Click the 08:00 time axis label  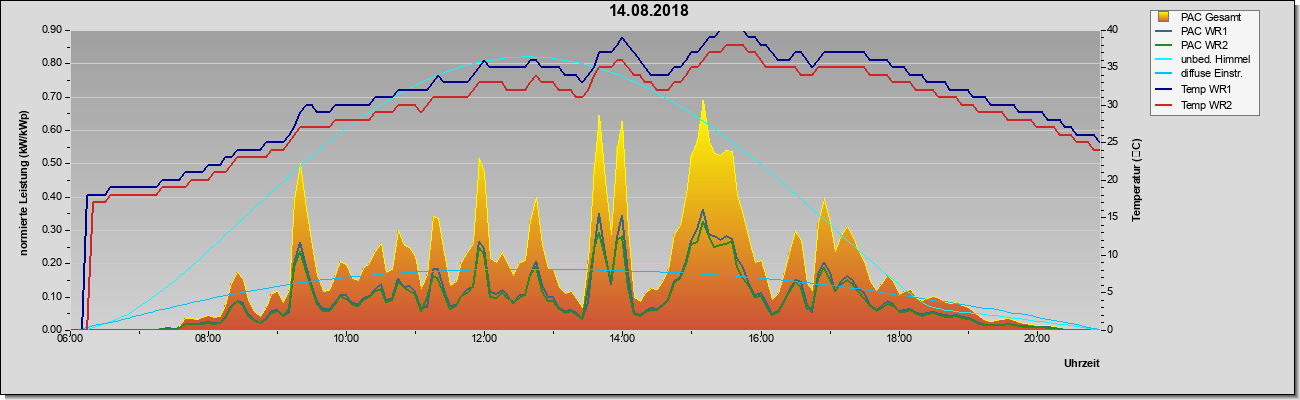(208, 338)
